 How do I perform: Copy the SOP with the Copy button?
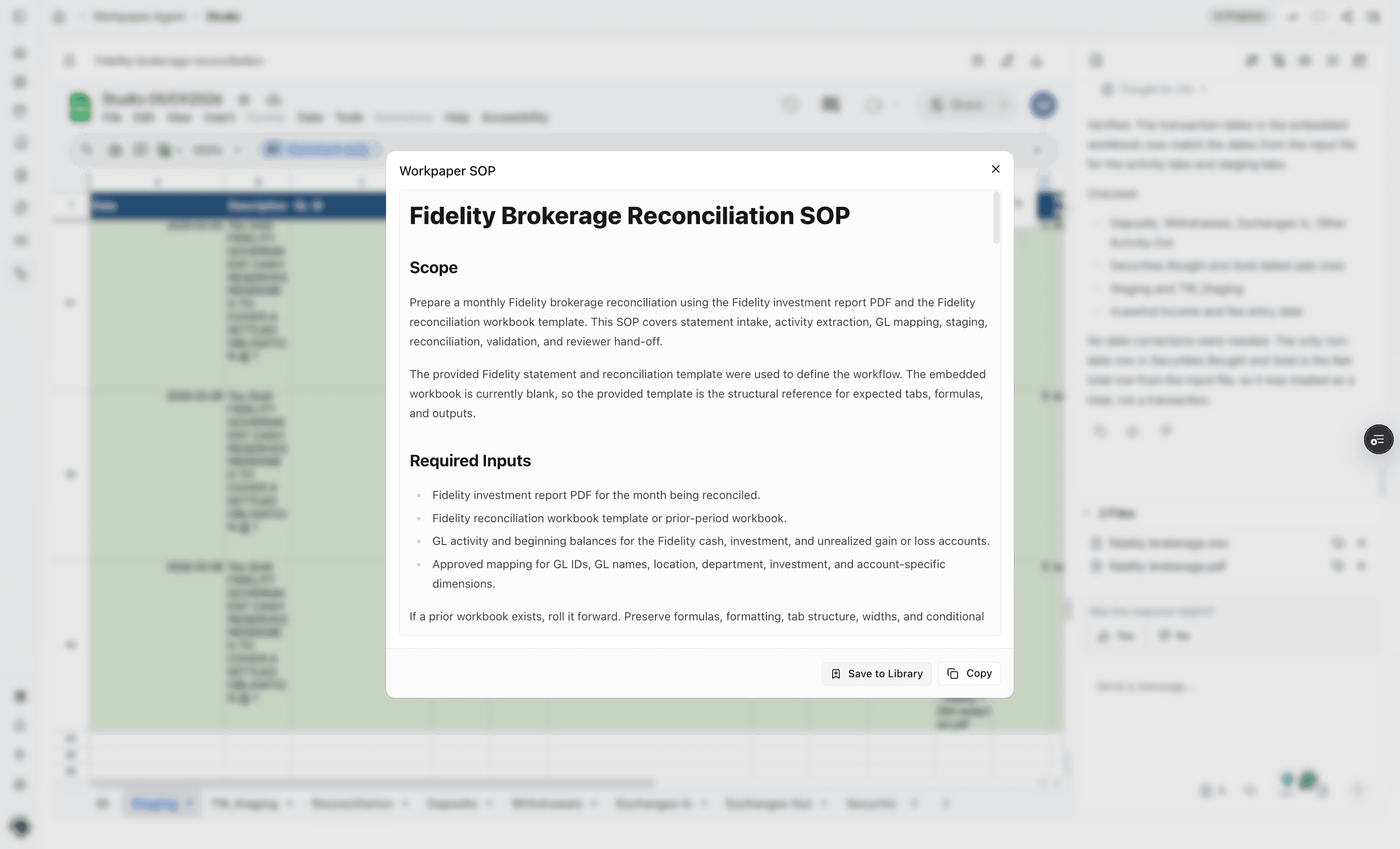tap(969, 673)
